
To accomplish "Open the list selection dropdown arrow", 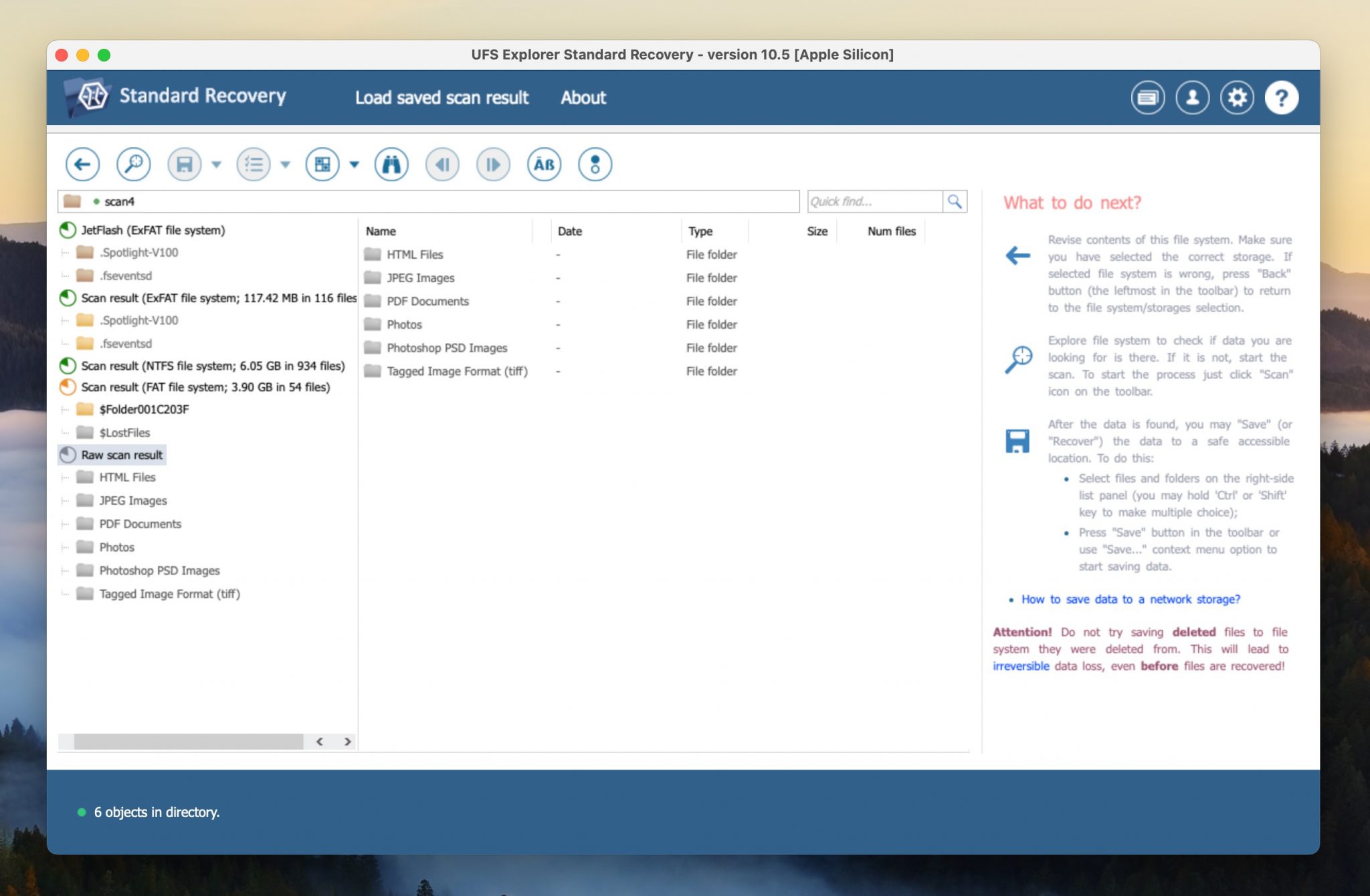I will [285, 164].
